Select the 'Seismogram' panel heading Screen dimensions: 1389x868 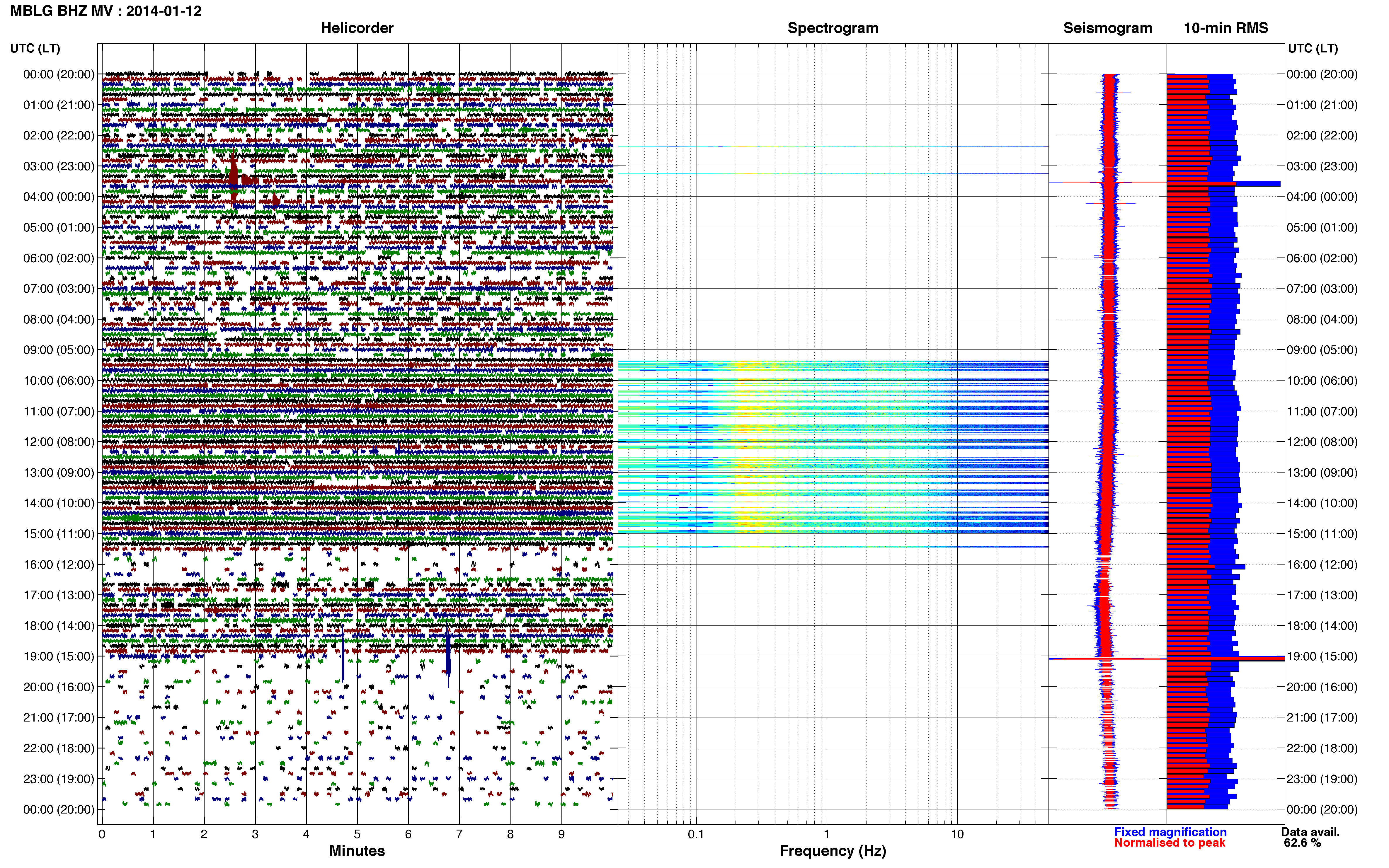(1107, 28)
